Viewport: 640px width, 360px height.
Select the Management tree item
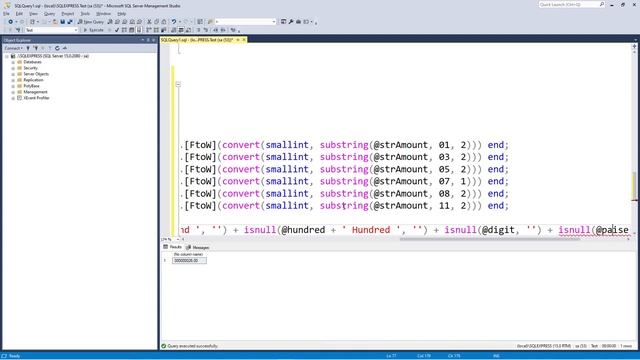click(x=35, y=92)
